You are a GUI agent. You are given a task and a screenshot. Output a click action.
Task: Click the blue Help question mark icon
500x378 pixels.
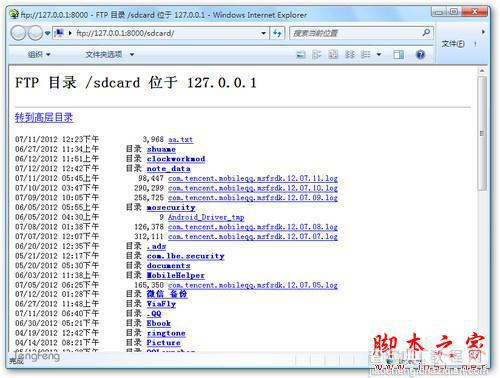421,55
